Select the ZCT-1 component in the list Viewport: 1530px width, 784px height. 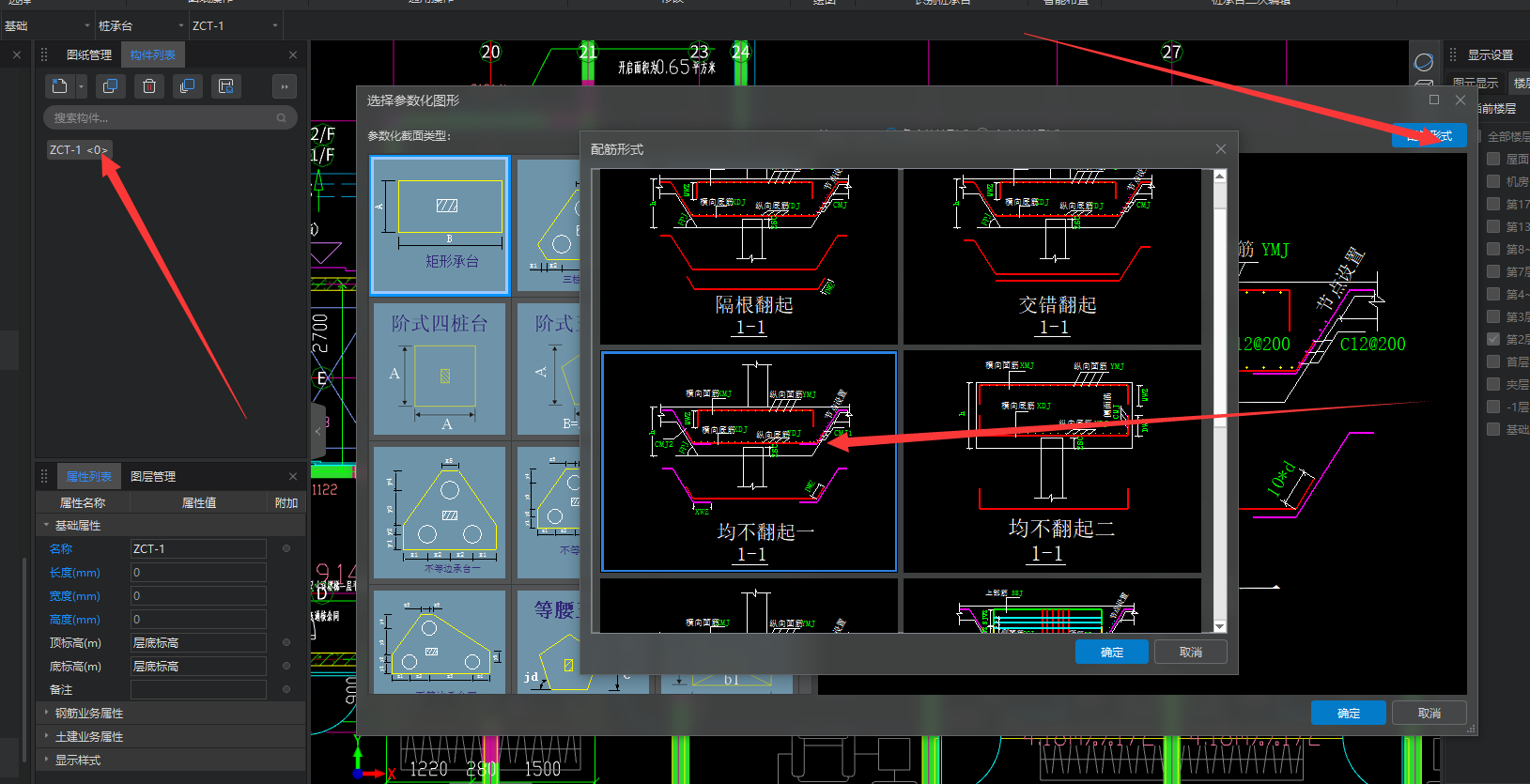pos(79,149)
